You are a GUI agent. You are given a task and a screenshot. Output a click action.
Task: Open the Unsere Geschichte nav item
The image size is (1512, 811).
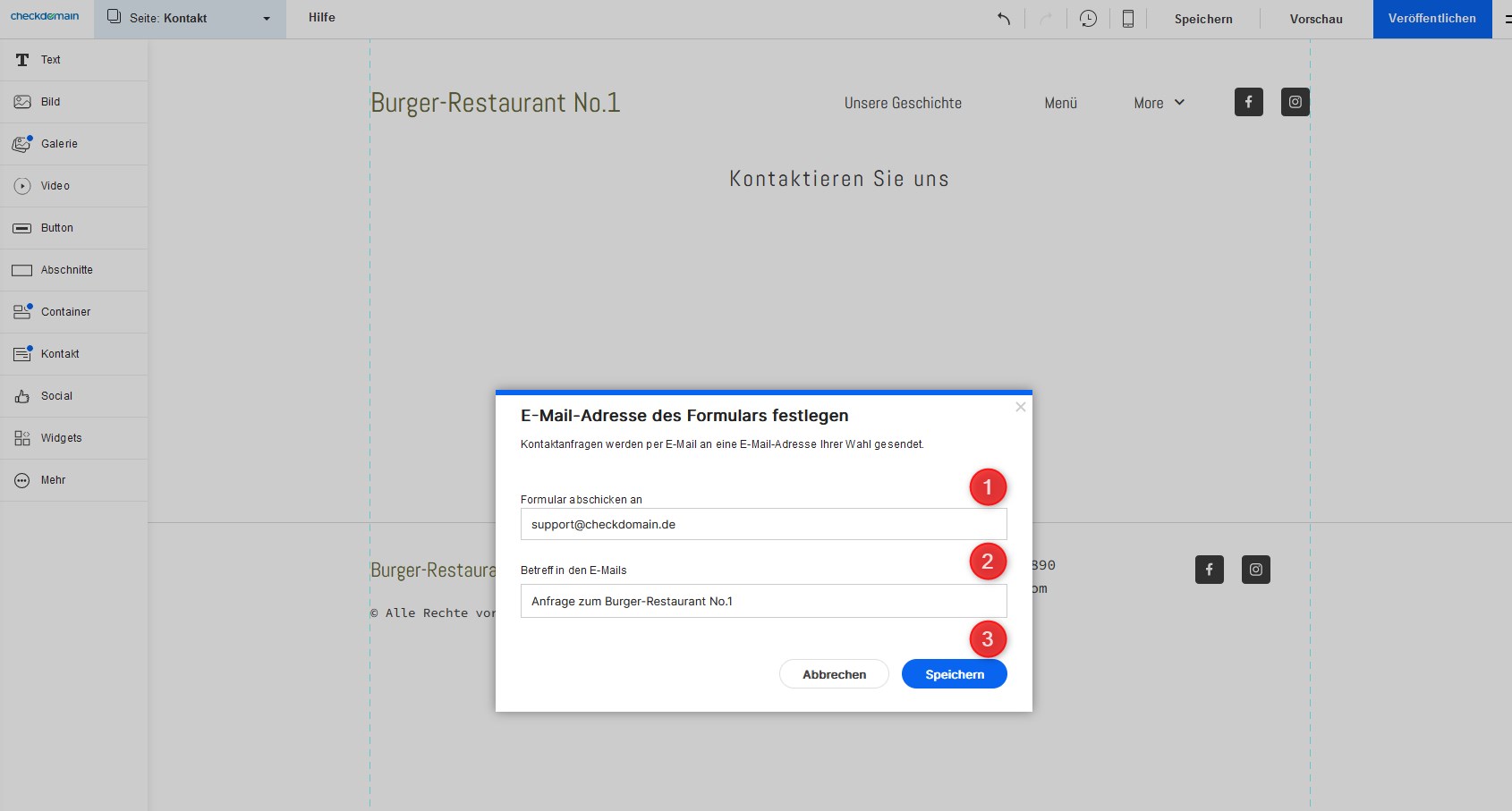point(903,103)
